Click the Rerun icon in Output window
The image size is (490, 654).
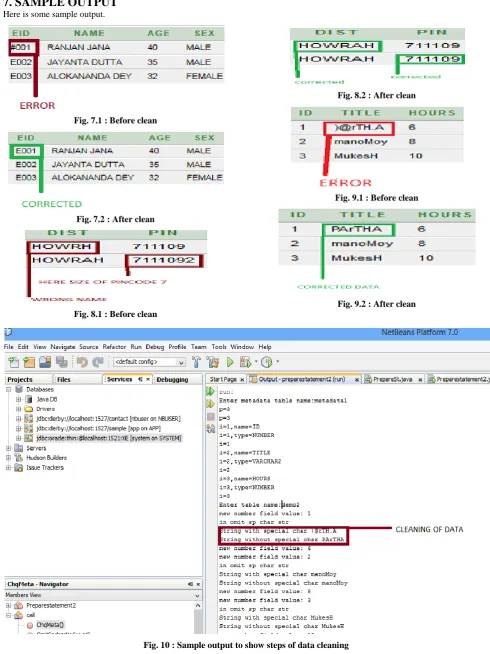coord(211,391)
